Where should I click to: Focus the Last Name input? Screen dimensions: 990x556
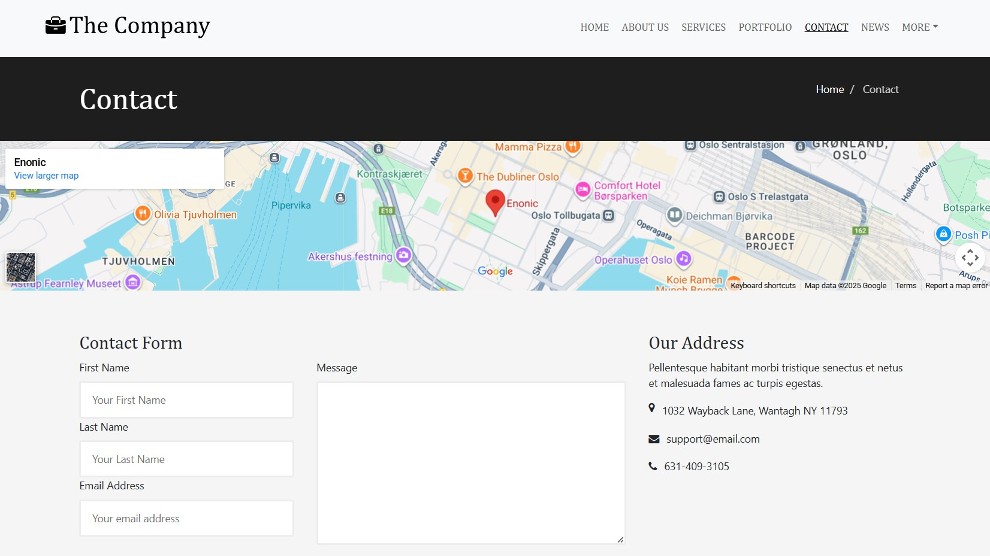click(186, 459)
